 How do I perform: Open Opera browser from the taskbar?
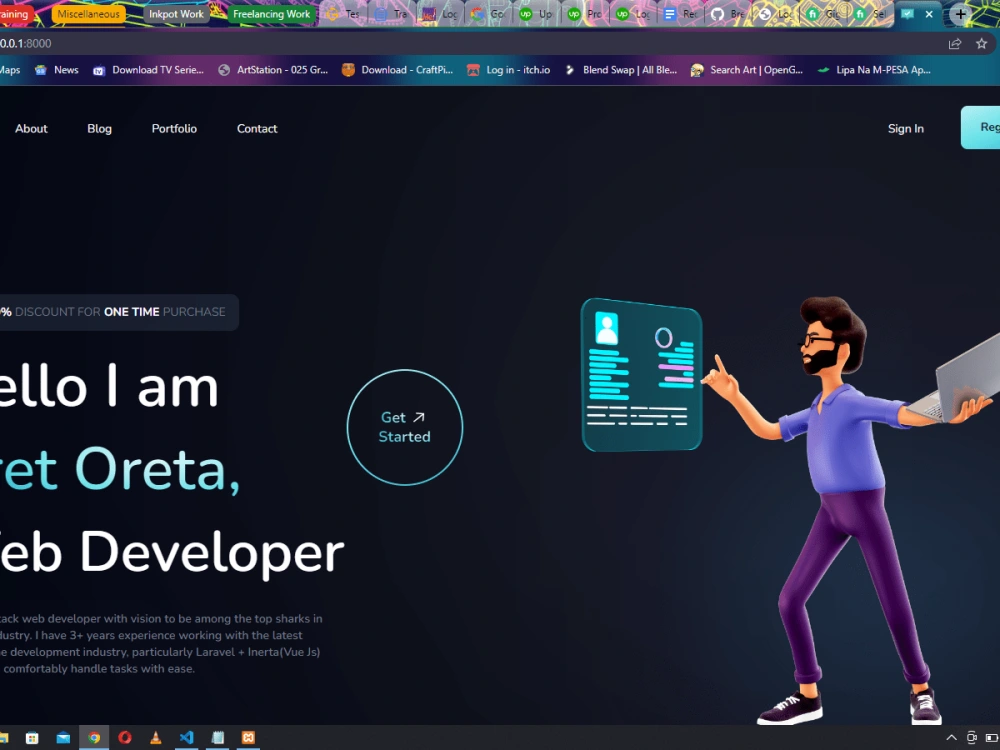pos(125,738)
